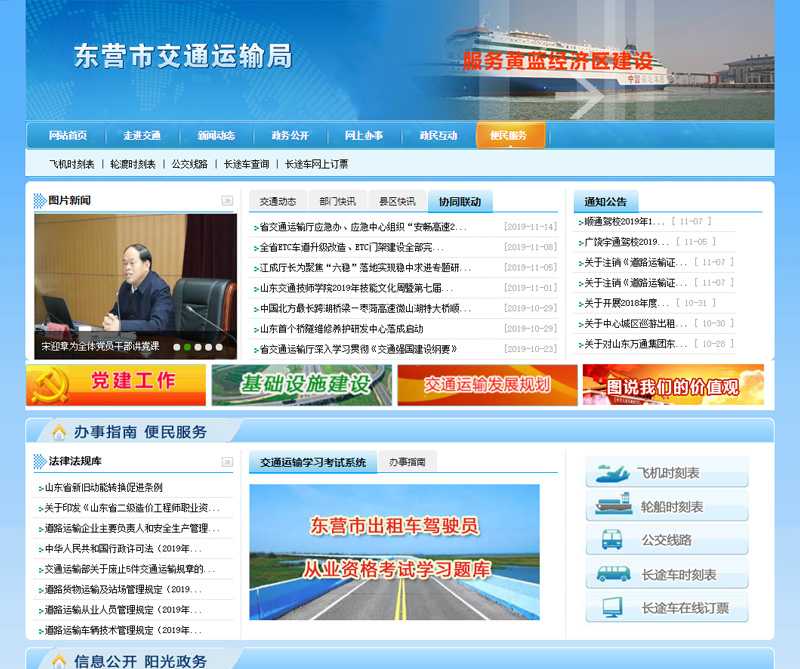
Task: Click the 轮船时刻表 service button
Action: click(x=667, y=506)
